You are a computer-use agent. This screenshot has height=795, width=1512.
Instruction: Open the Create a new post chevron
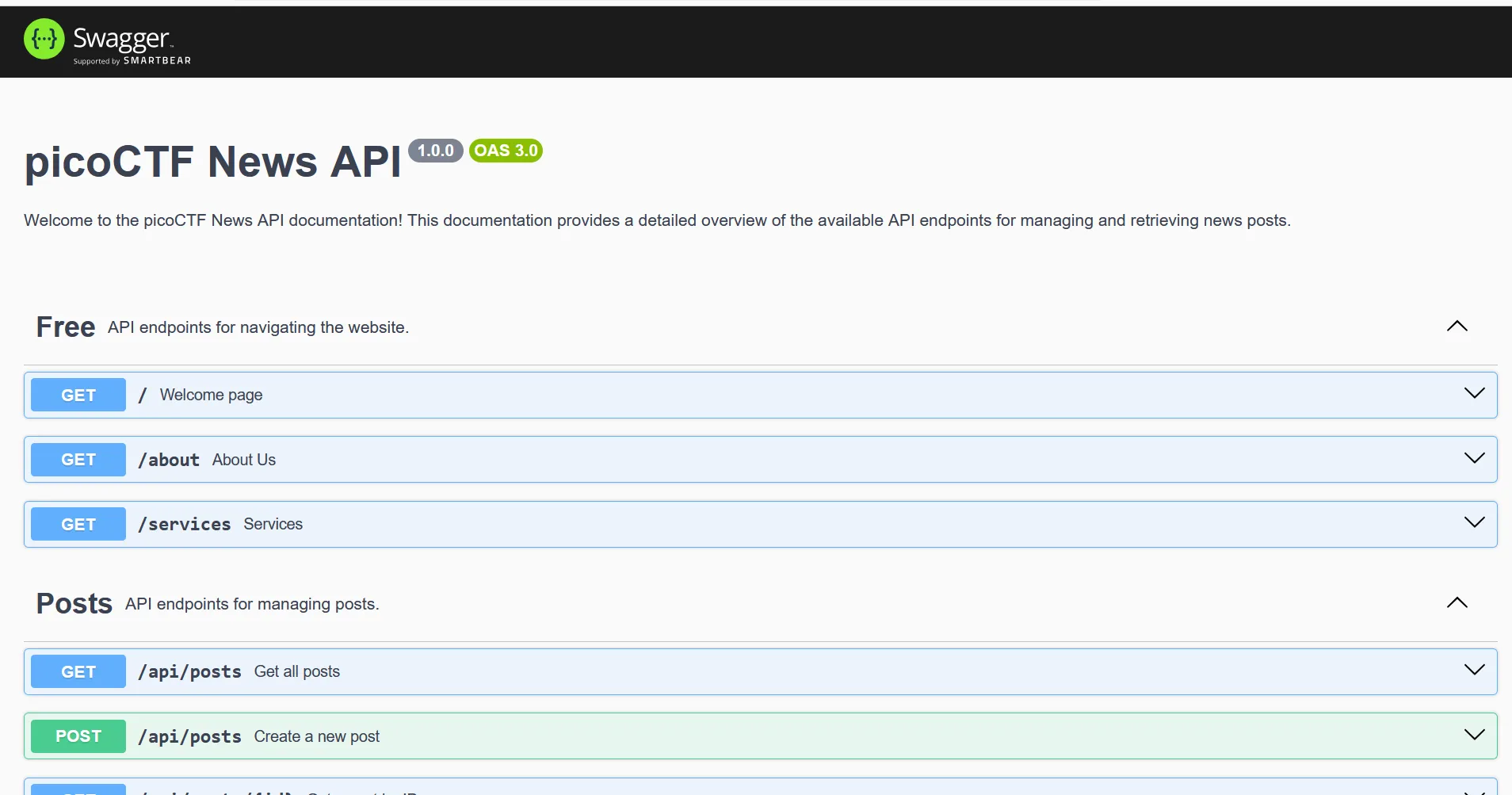1474,736
